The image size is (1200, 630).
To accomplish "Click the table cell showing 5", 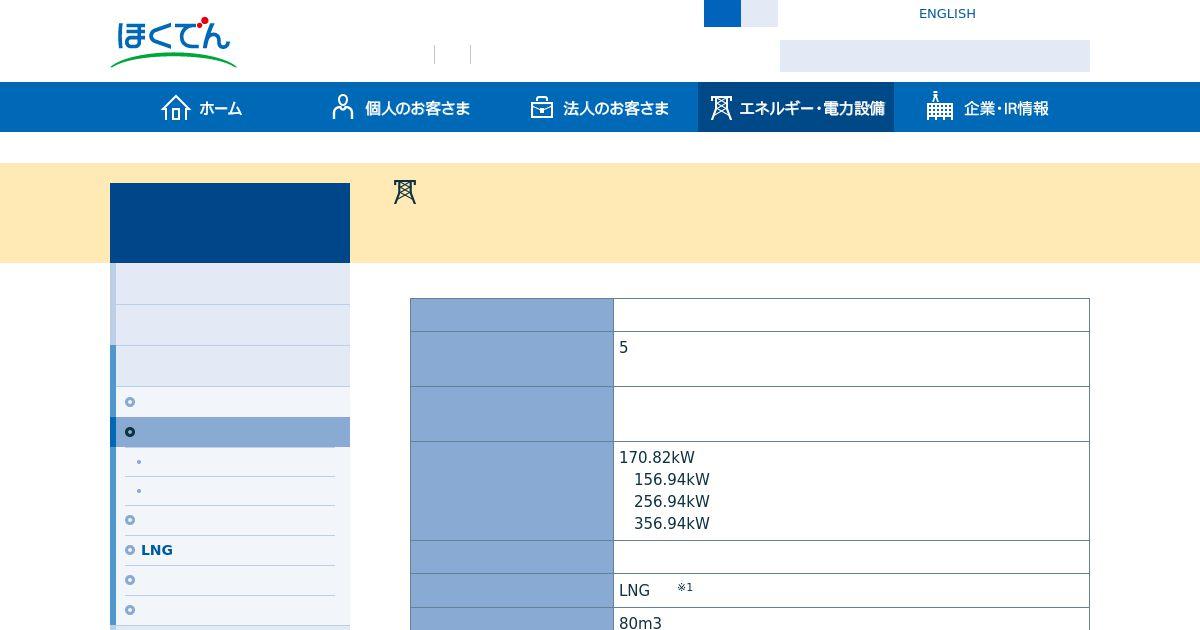I will click(851, 359).
